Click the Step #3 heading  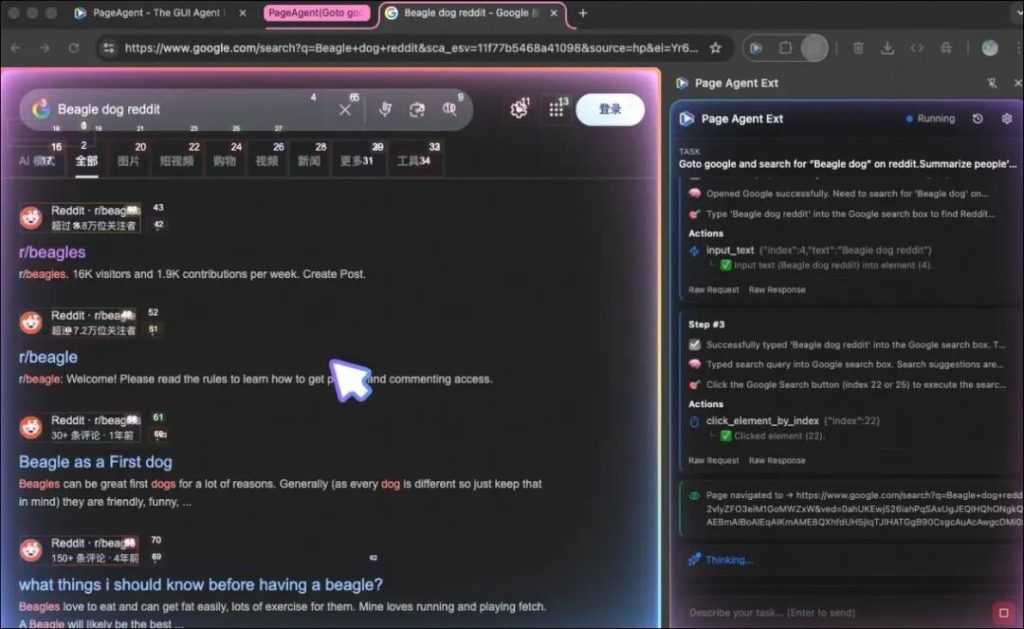tap(706, 325)
